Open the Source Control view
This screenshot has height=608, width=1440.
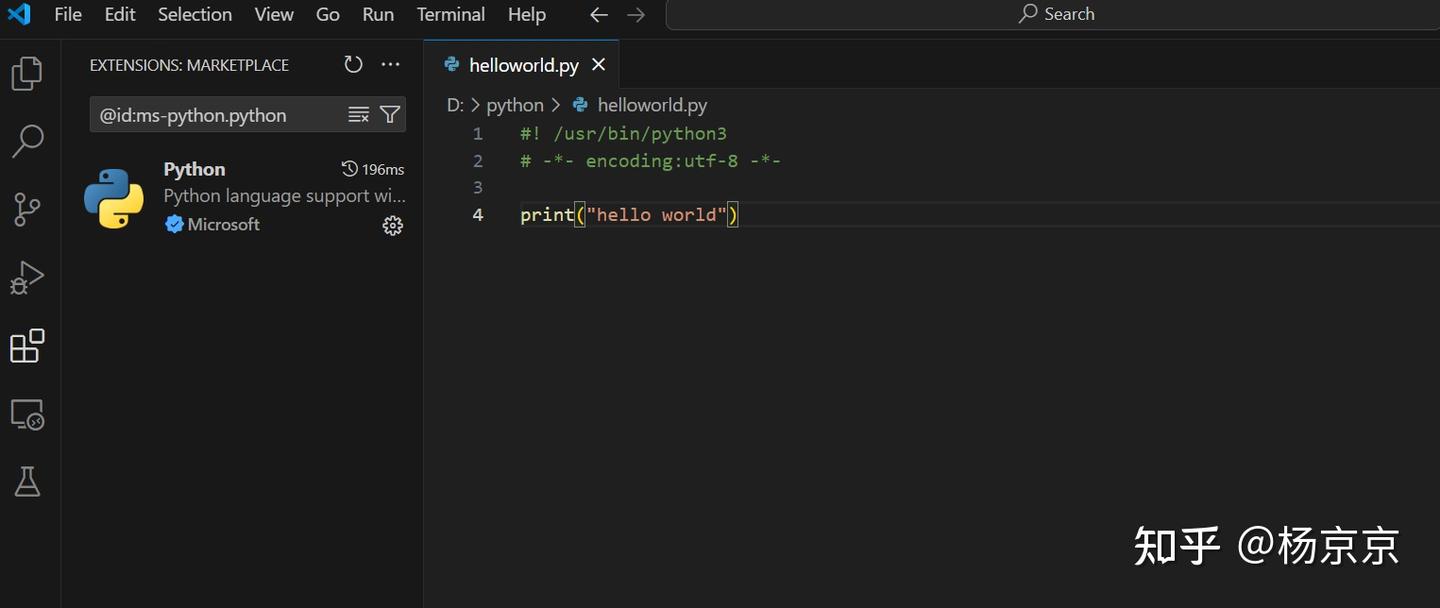point(27,209)
